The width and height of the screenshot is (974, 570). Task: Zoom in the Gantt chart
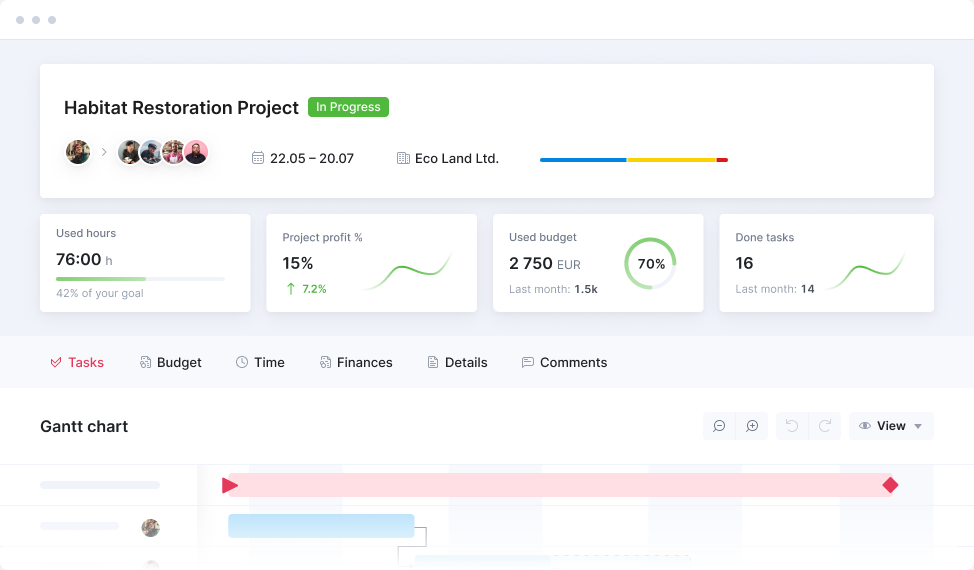click(x=752, y=426)
